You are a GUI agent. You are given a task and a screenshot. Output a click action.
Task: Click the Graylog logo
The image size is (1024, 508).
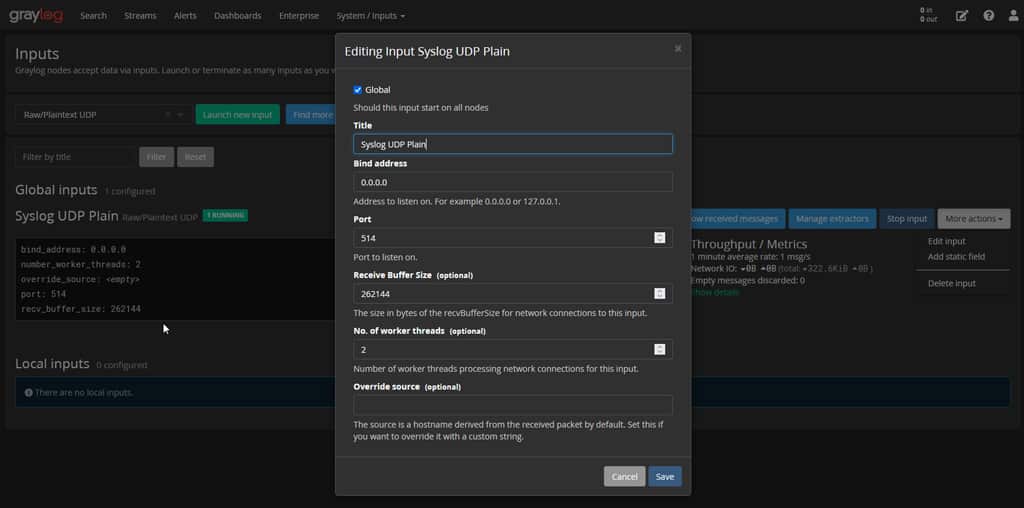pyautogui.click(x=36, y=16)
